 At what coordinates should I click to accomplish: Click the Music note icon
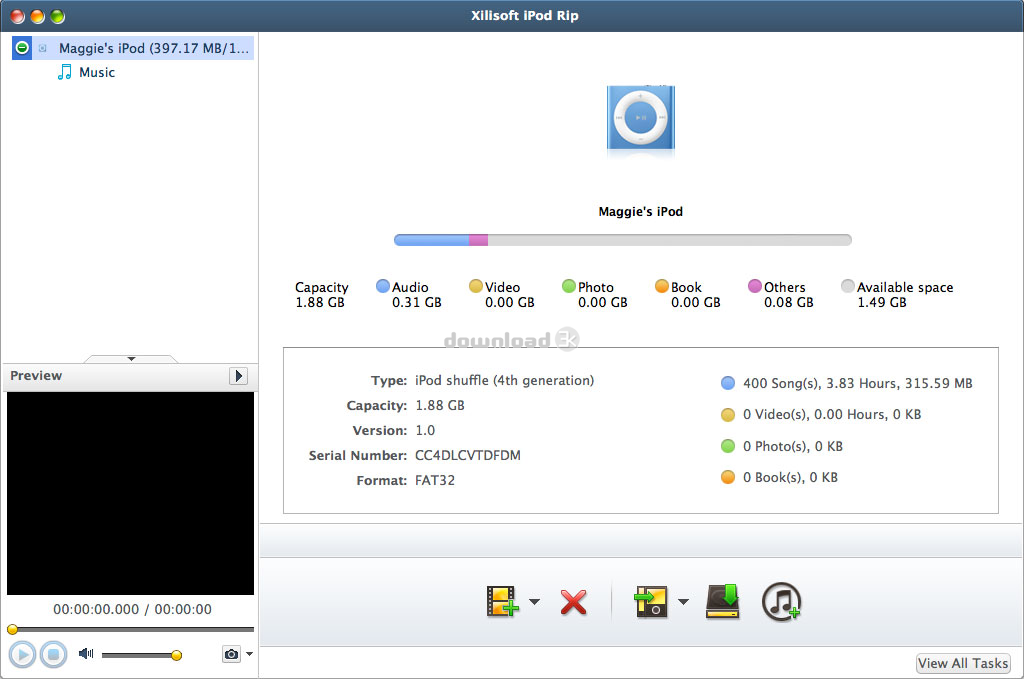[x=65, y=72]
